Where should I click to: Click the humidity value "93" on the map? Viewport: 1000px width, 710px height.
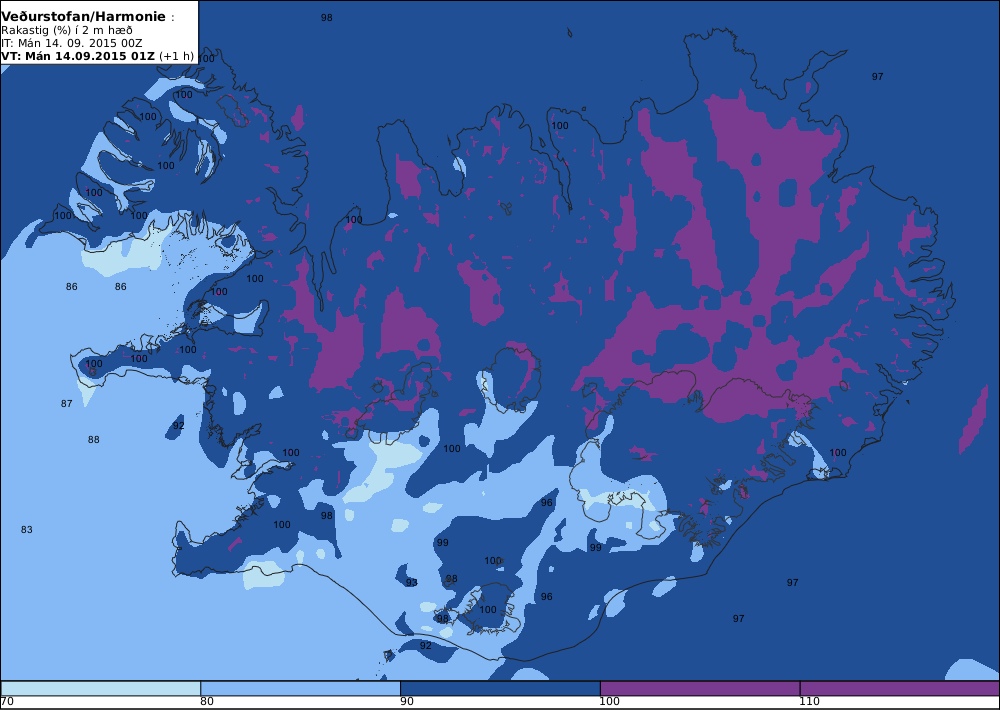tap(412, 582)
